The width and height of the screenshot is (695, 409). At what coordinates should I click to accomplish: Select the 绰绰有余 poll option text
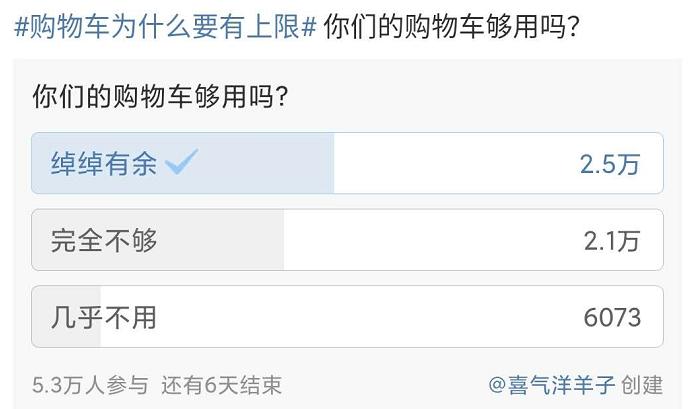coord(104,164)
